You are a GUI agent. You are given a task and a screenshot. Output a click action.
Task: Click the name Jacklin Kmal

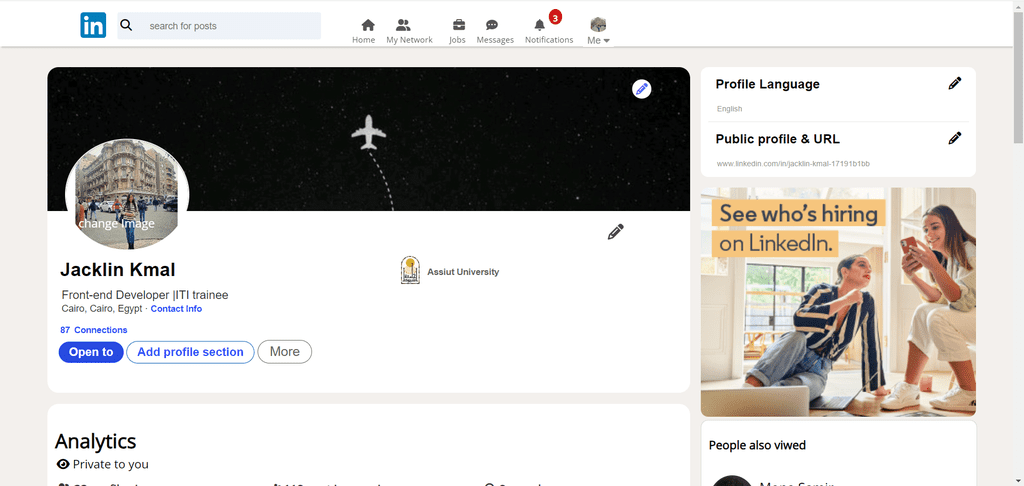coord(118,270)
